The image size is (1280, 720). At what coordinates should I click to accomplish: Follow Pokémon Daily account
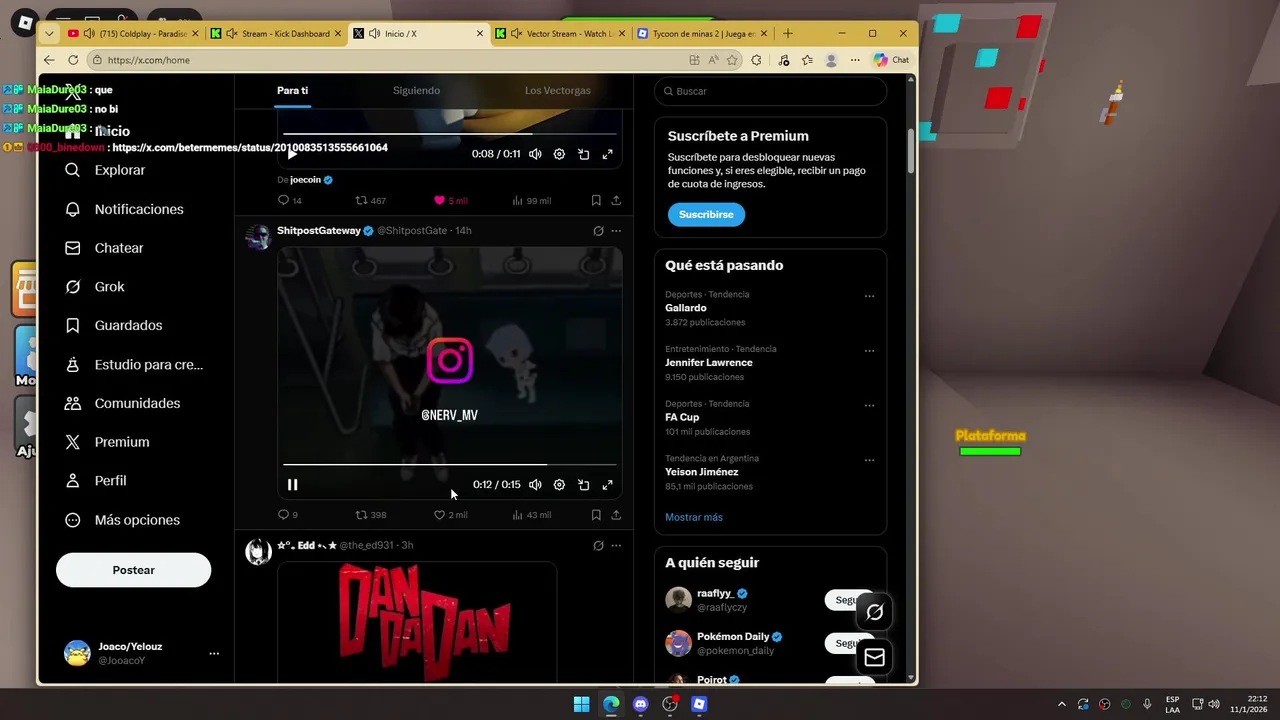coord(850,643)
